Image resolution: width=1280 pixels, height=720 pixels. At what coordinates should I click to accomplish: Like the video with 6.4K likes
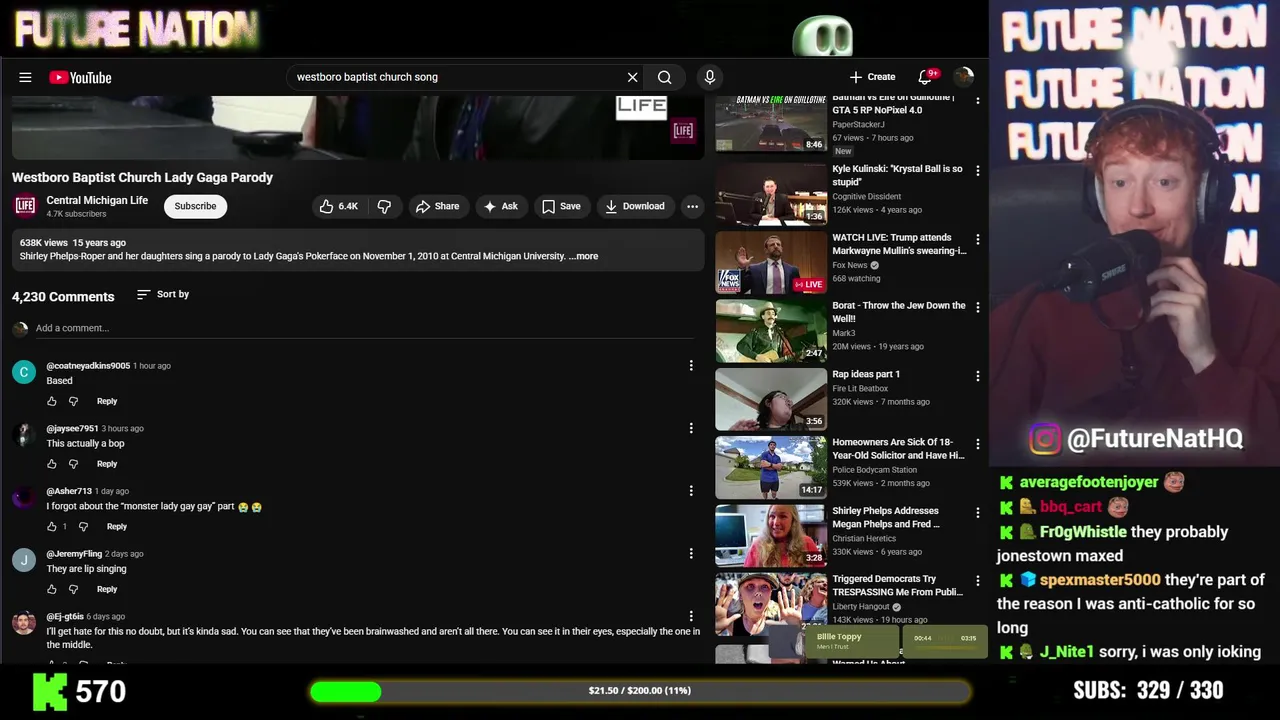coord(339,206)
